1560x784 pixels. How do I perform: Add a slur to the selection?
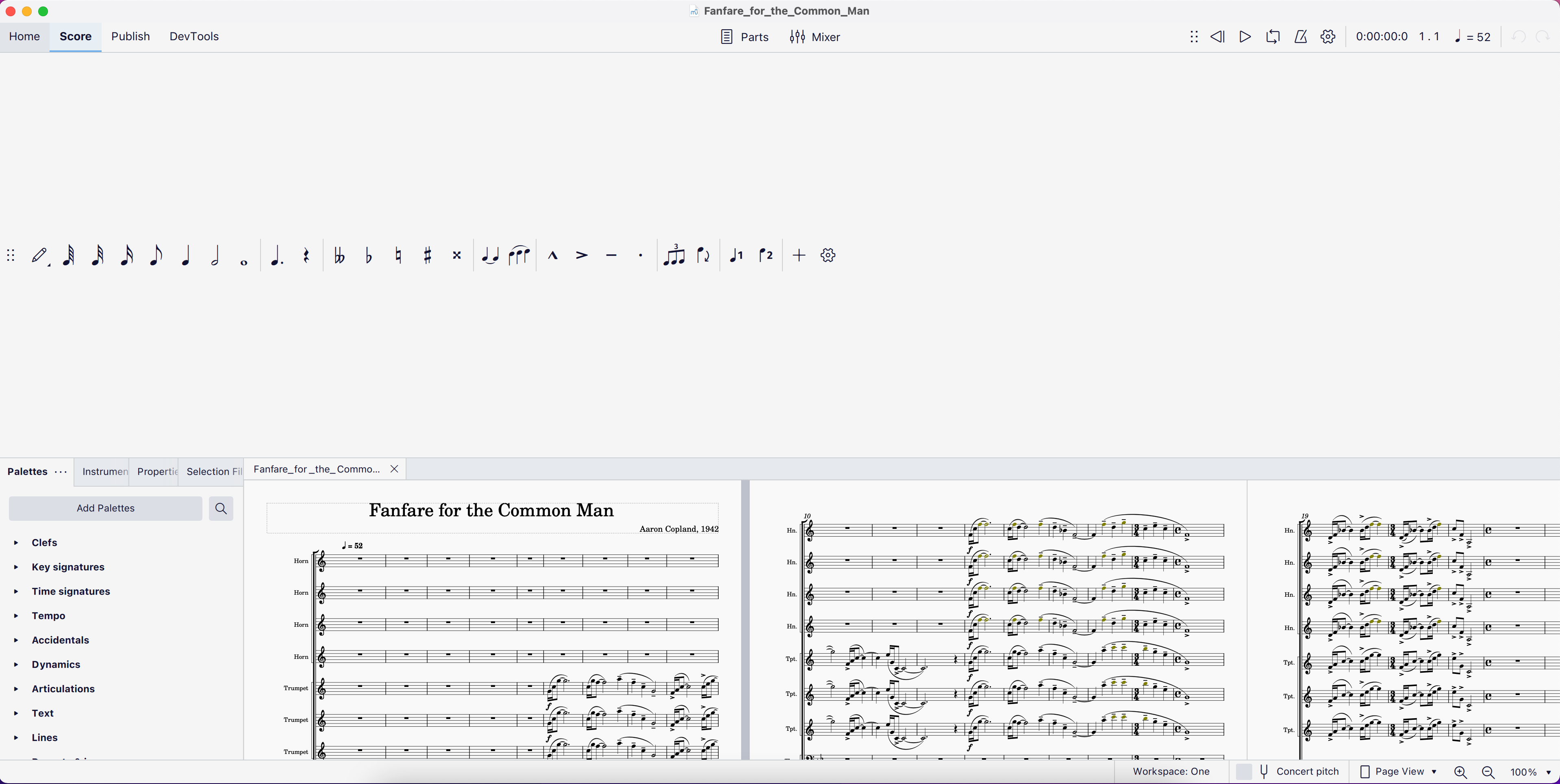[519, 255]
